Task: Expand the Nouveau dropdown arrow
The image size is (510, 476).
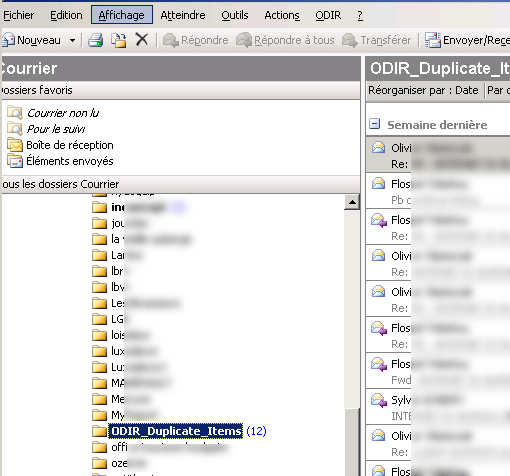Action: click(x=72, y=41)
